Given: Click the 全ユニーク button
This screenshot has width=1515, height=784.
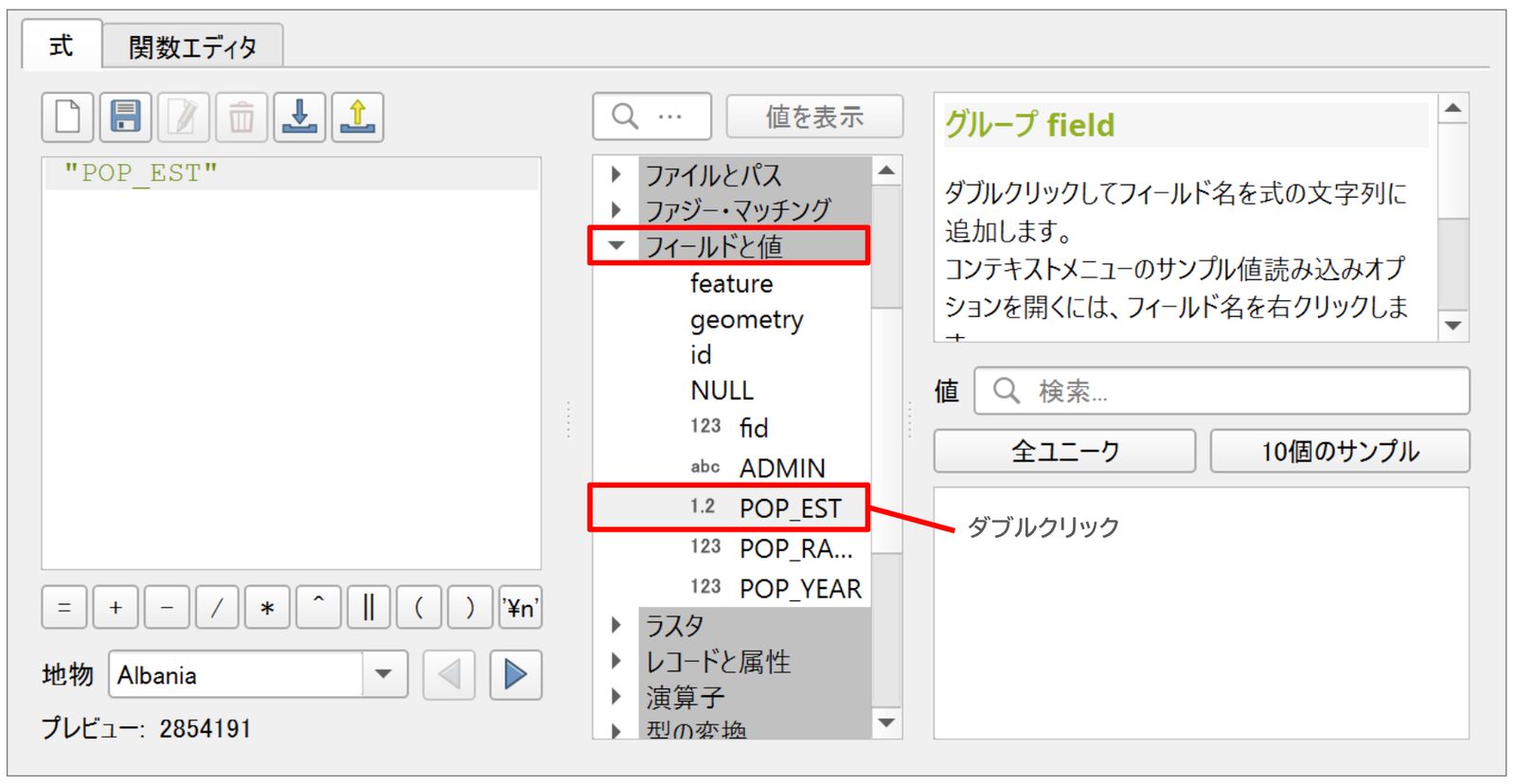Looking at the screenshot, I should coord(1064,451).
